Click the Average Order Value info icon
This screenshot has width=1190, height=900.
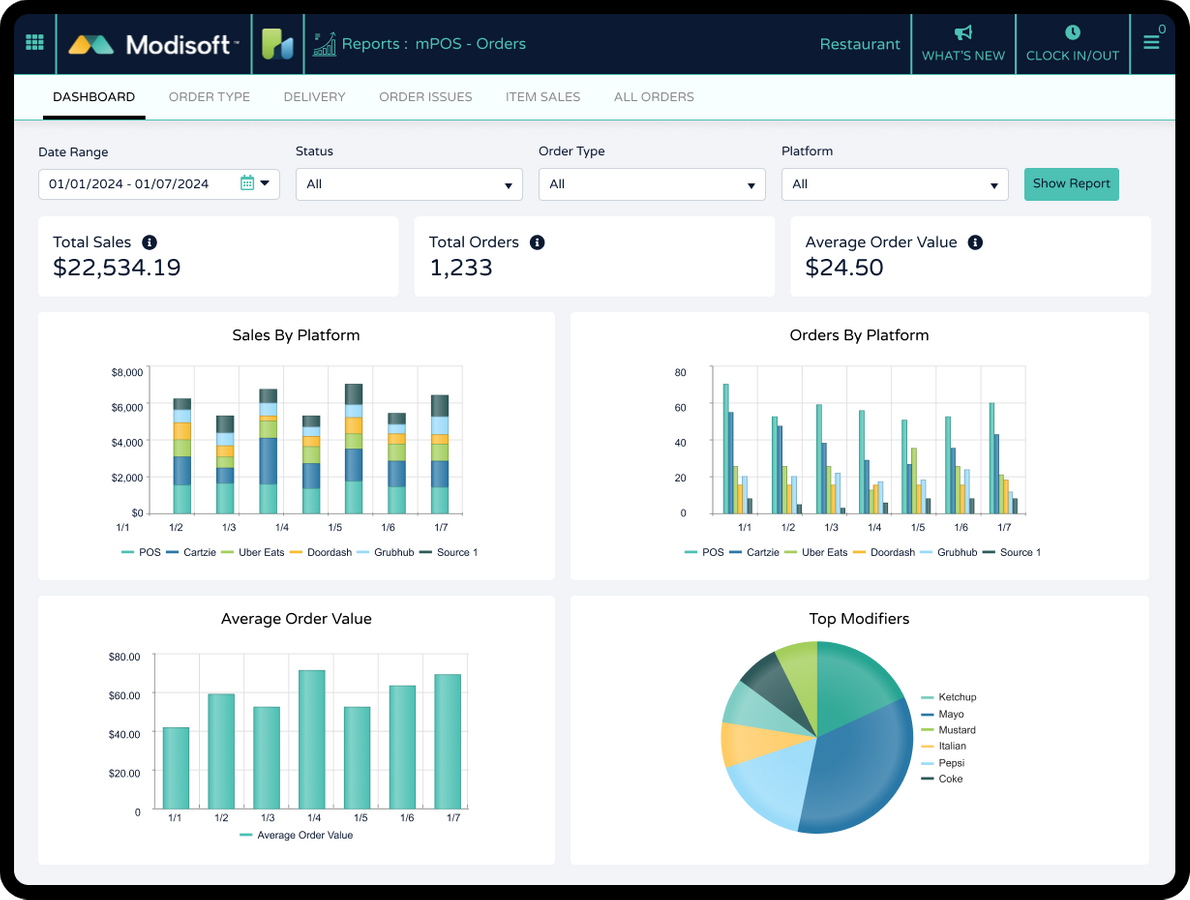coord(975,242)
